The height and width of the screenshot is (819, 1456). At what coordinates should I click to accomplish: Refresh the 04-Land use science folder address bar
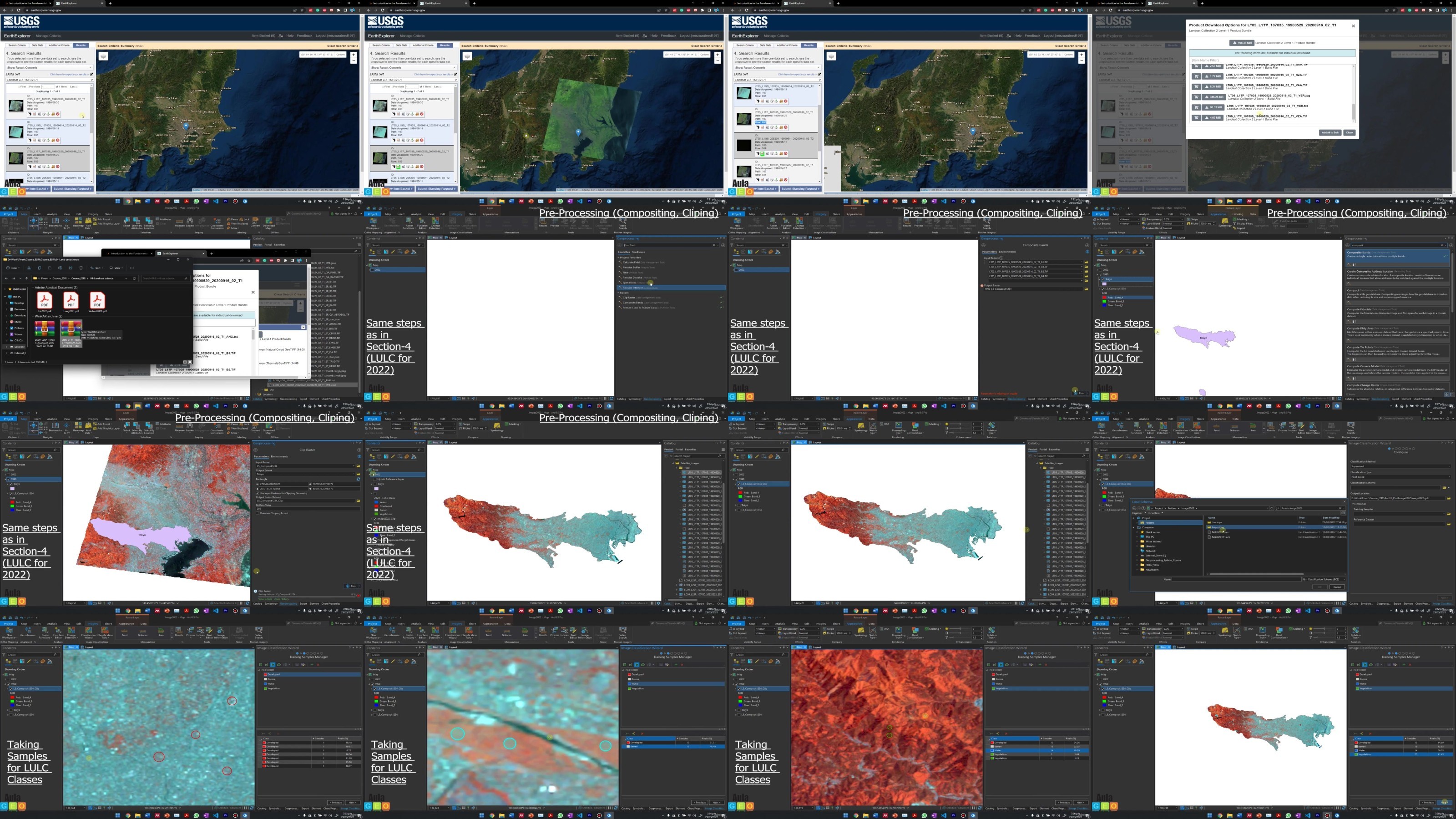135,278
